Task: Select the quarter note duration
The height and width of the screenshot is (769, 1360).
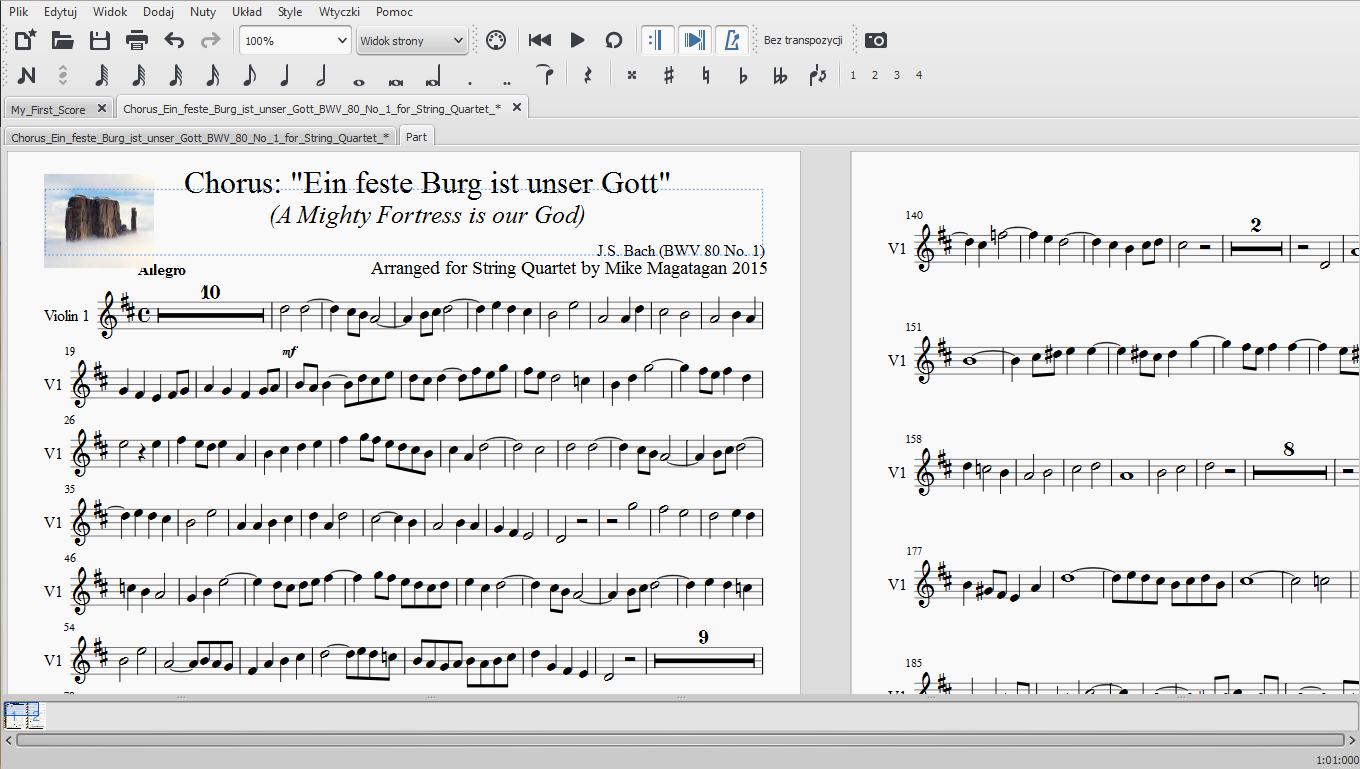Action: 285,75
